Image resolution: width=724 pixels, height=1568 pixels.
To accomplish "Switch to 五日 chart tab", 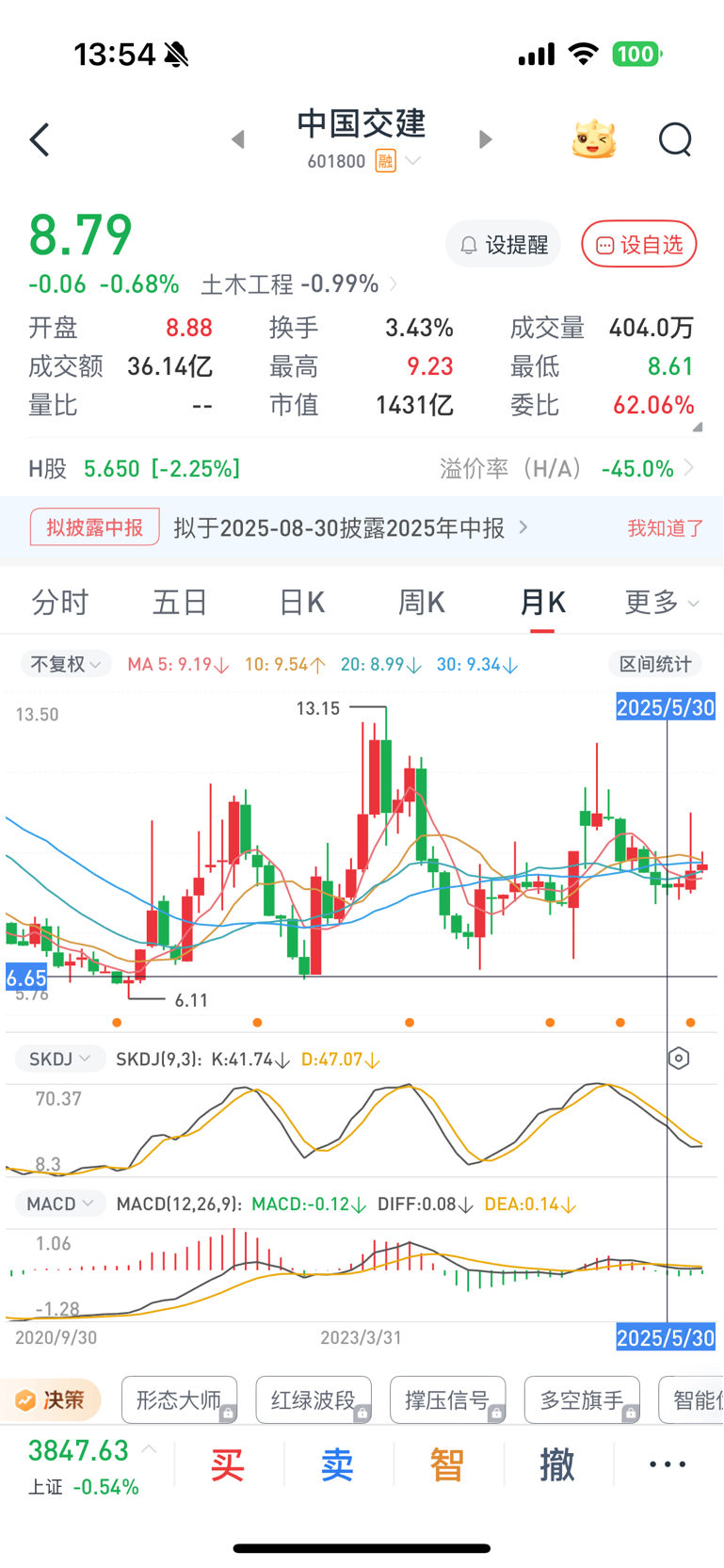I will (180, 602).
